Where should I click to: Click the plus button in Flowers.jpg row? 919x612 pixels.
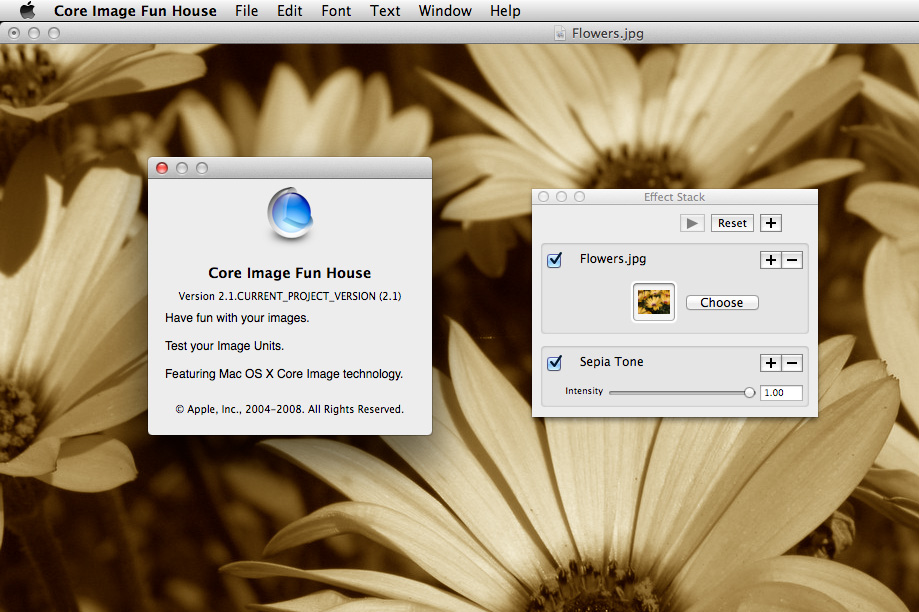click(x=771, y=260)
